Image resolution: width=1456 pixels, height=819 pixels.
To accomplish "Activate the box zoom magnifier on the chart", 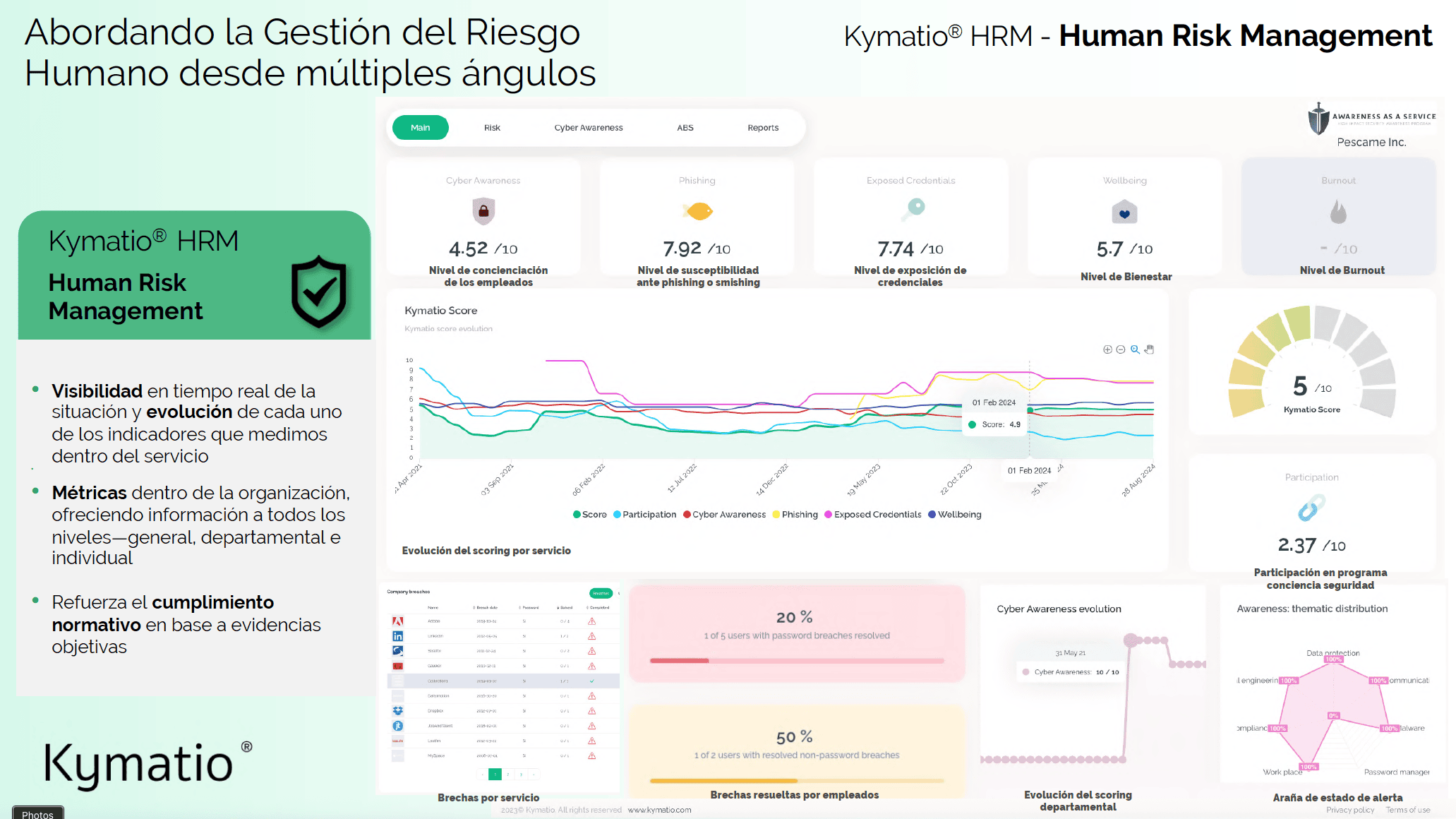I will [x=1134, y=349].
